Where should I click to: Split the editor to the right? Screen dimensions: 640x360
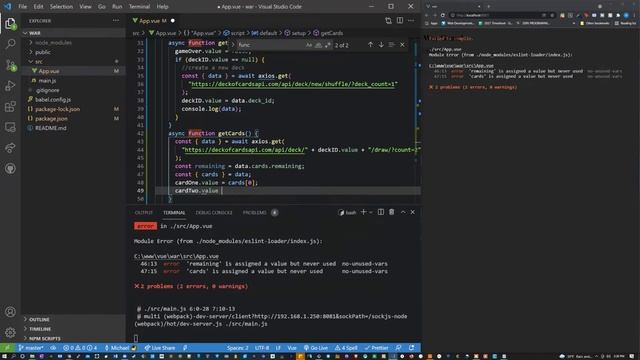point(400,20)
